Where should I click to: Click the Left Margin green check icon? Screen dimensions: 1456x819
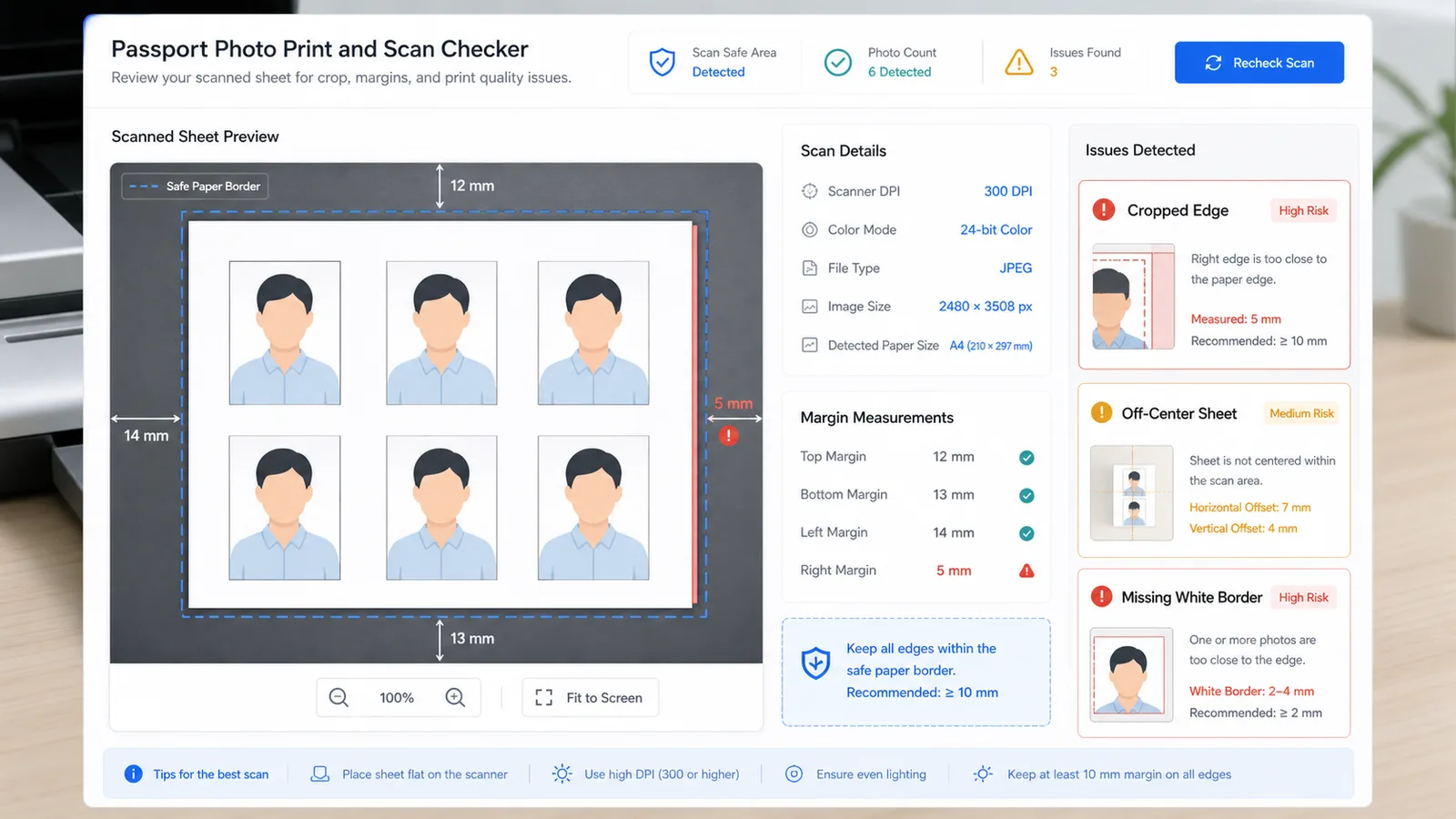coord(1026,533)
